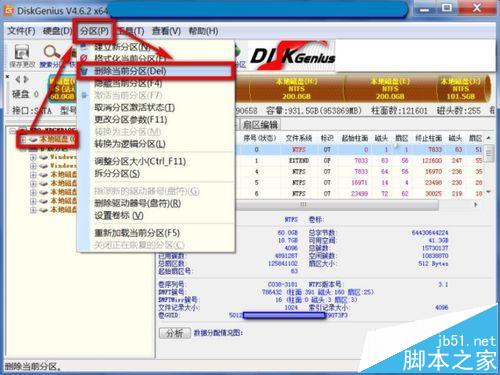Image resolution: width=500 pixels, height=375 pixels.
Task: Open the 硬盘(D) menu
Action: (57, 31)
